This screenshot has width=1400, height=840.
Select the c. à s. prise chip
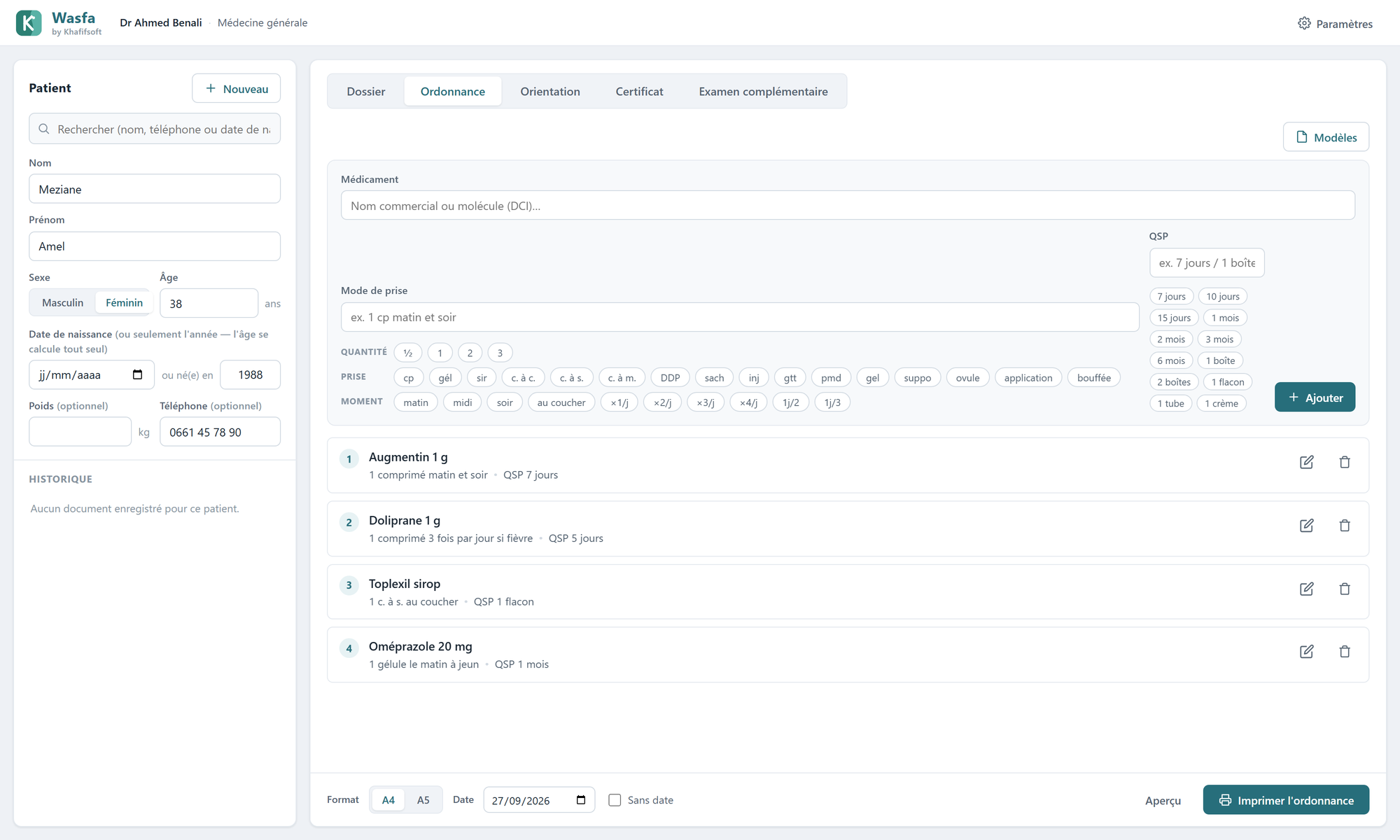pyautogui.click(x=572, y=378)
